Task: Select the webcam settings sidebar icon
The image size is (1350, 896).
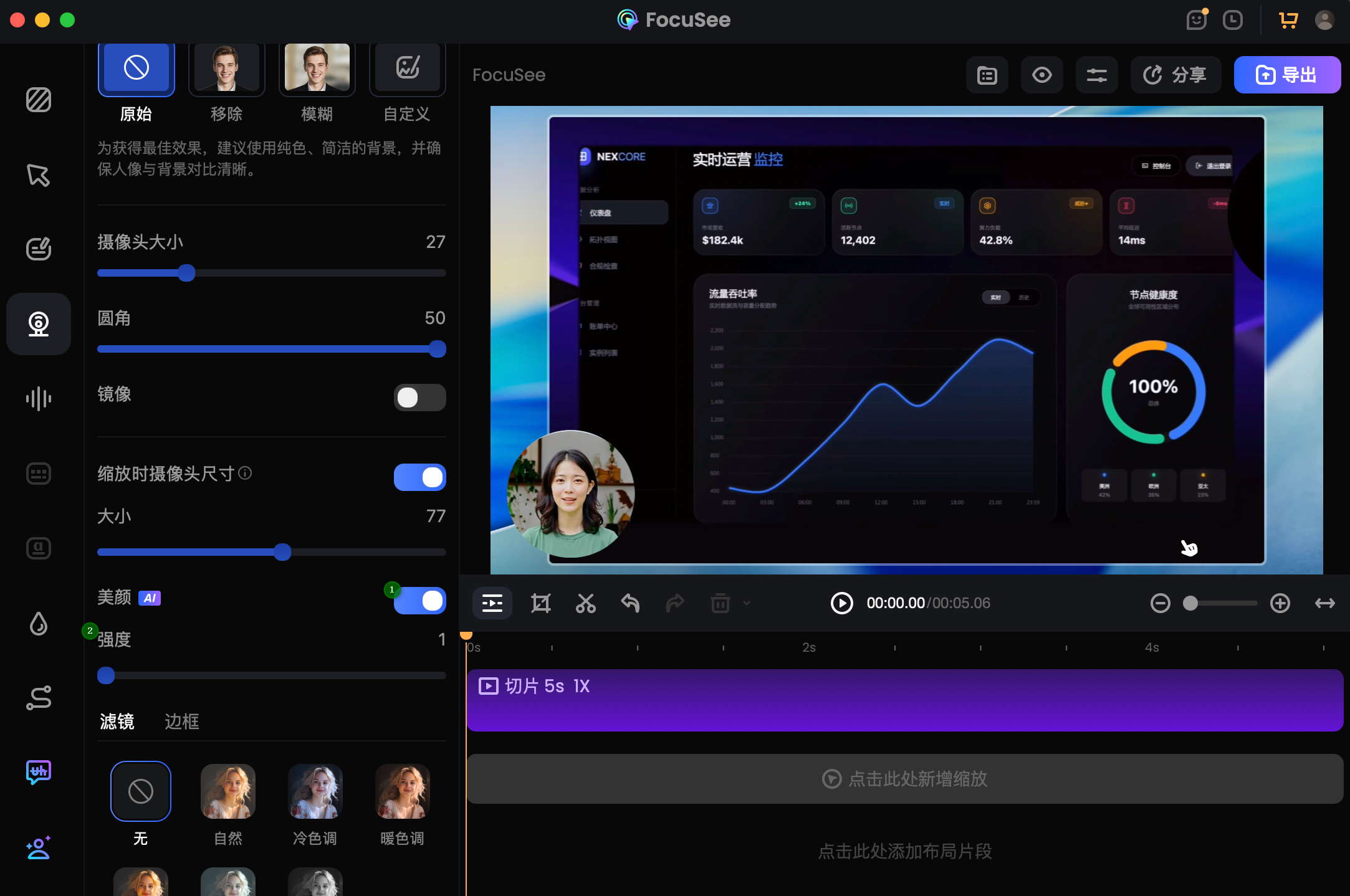Action: pyautogui.click(x=39, y=324)
